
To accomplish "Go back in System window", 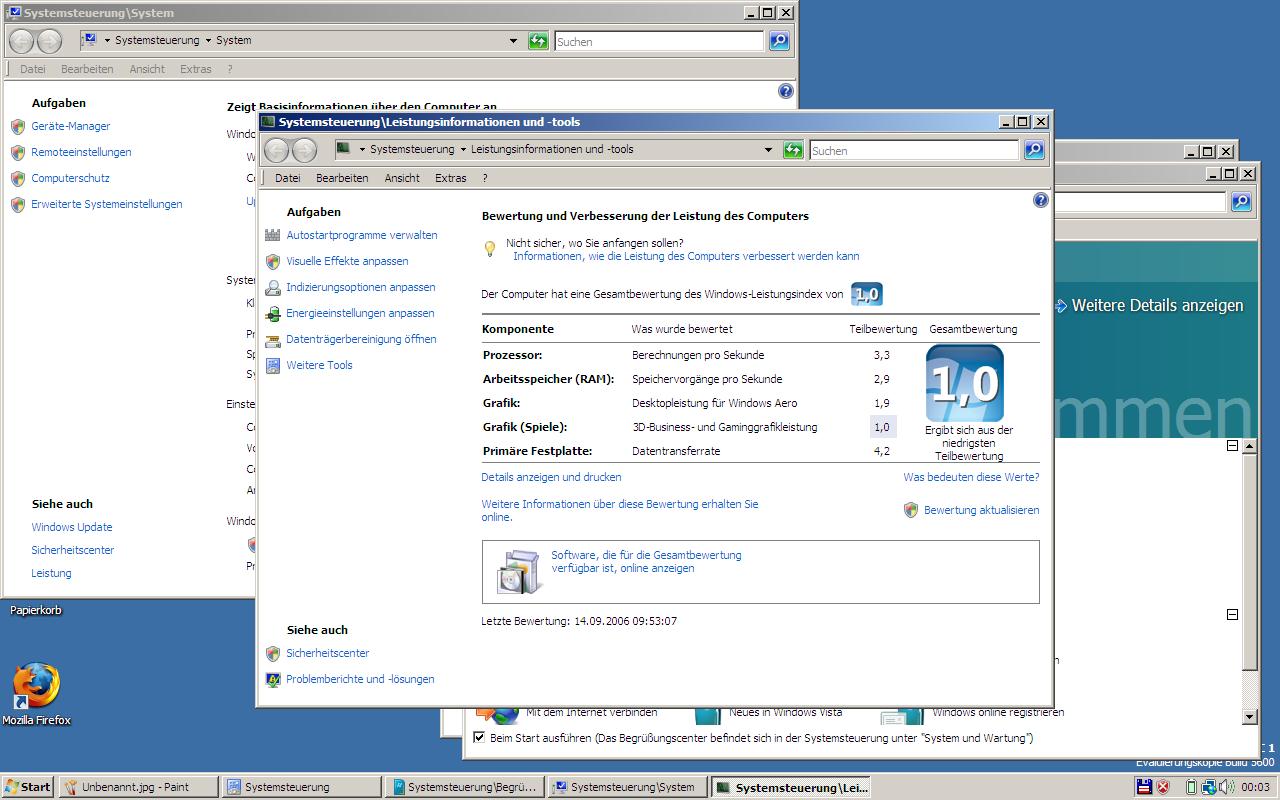I will [22, 41].
